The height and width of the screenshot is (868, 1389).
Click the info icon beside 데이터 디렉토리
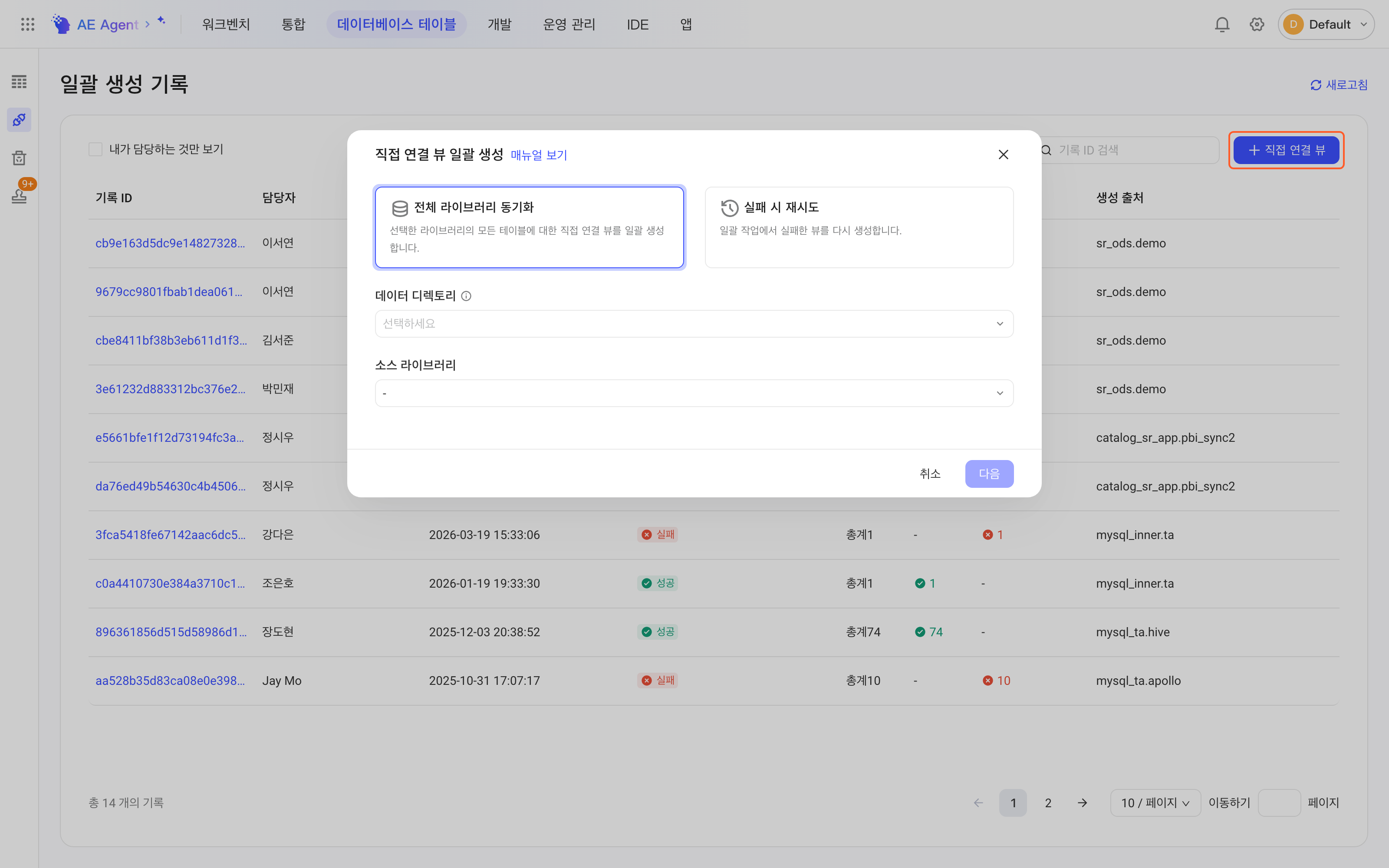click(x=466, y=296)
